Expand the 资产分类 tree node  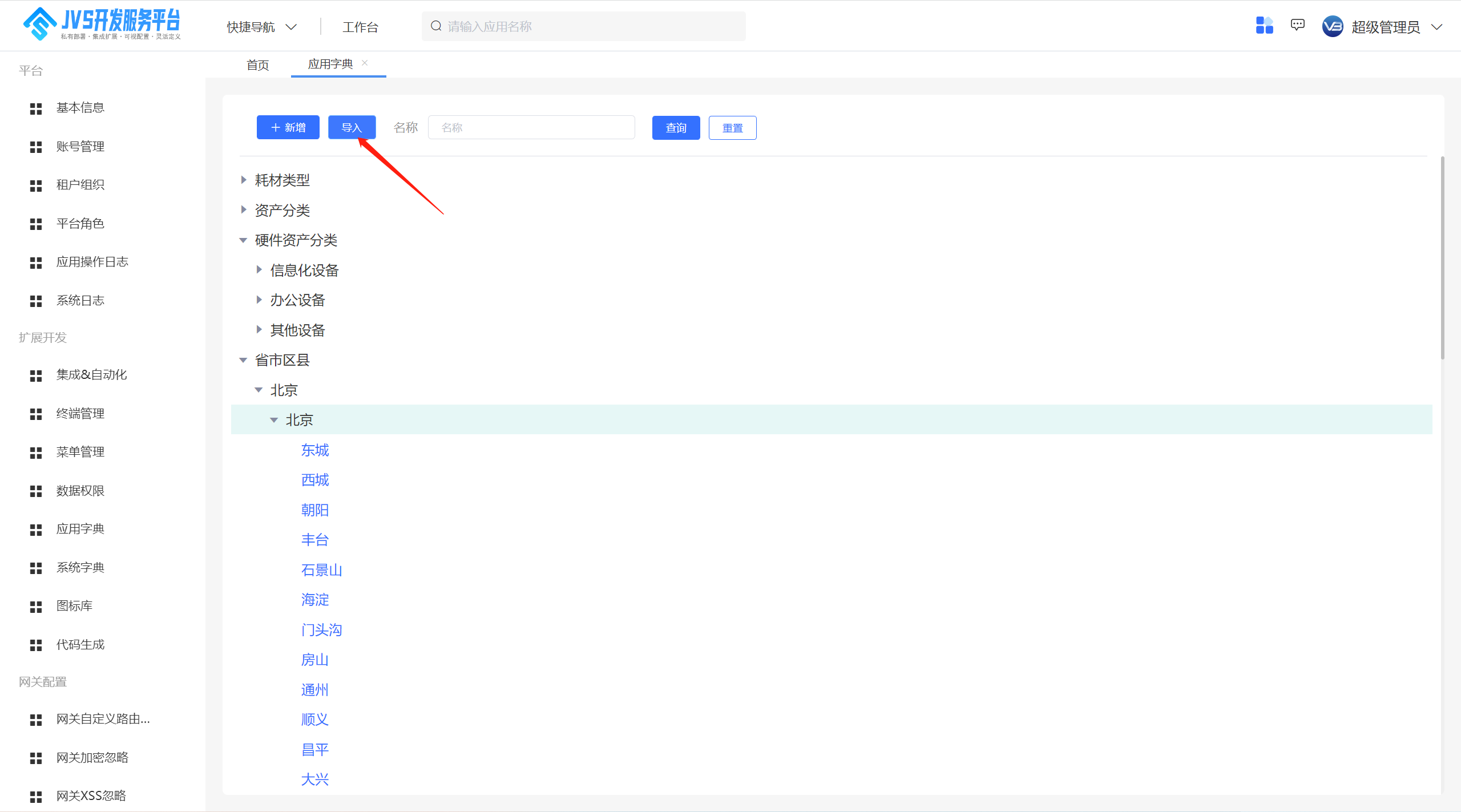tap(244, 209)
